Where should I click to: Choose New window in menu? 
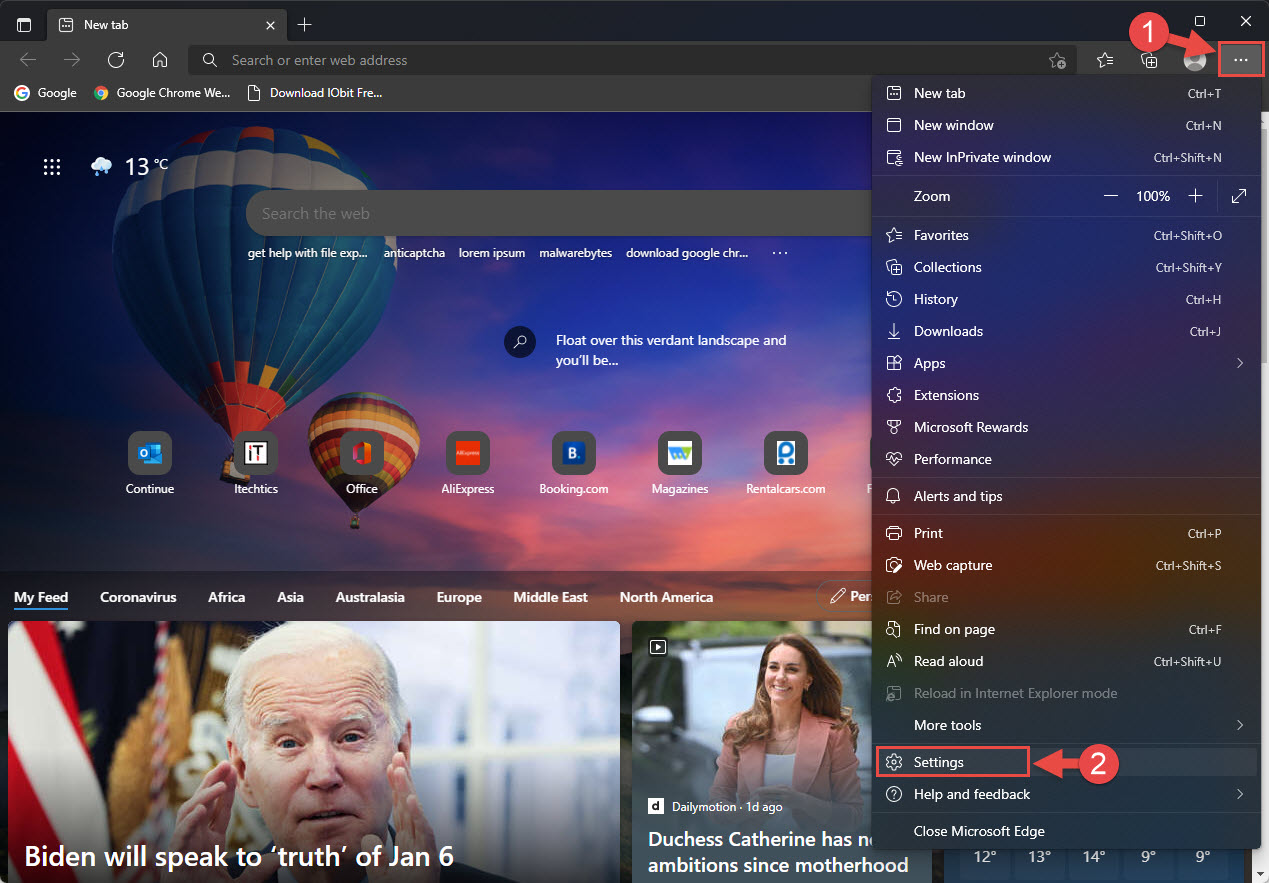click(1066, 125)
